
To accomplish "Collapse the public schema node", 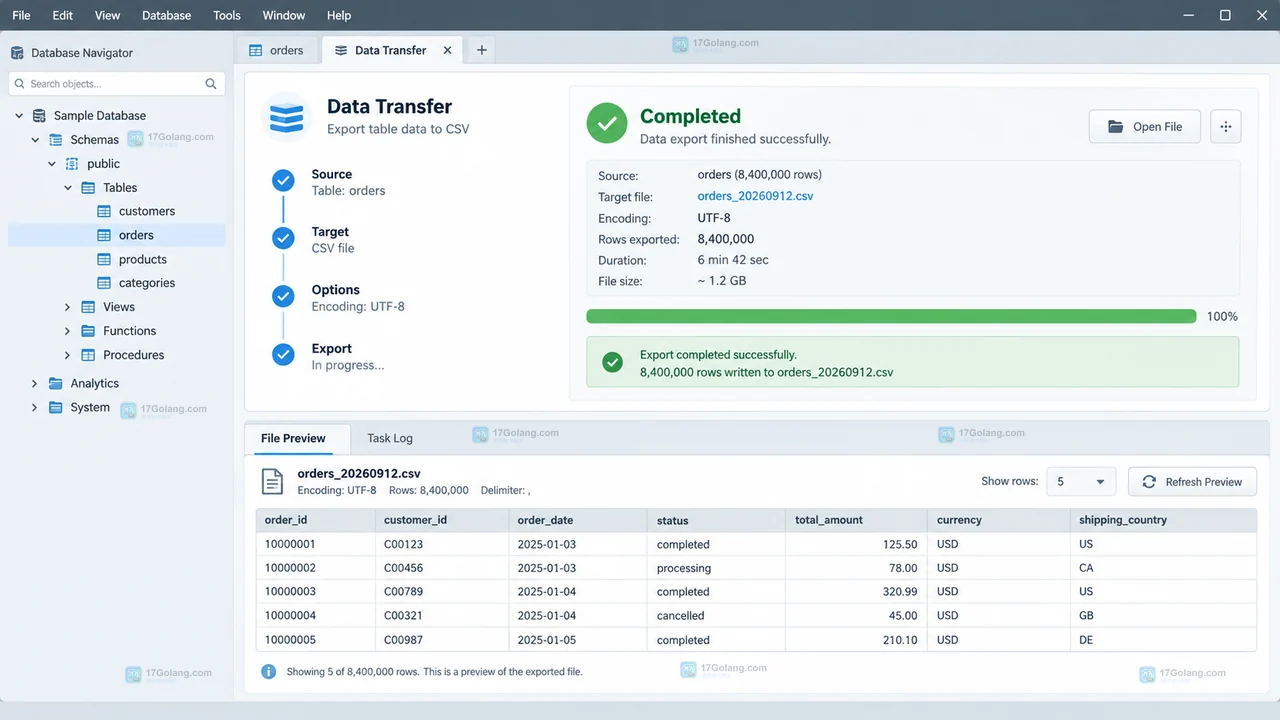I will 52,164.
